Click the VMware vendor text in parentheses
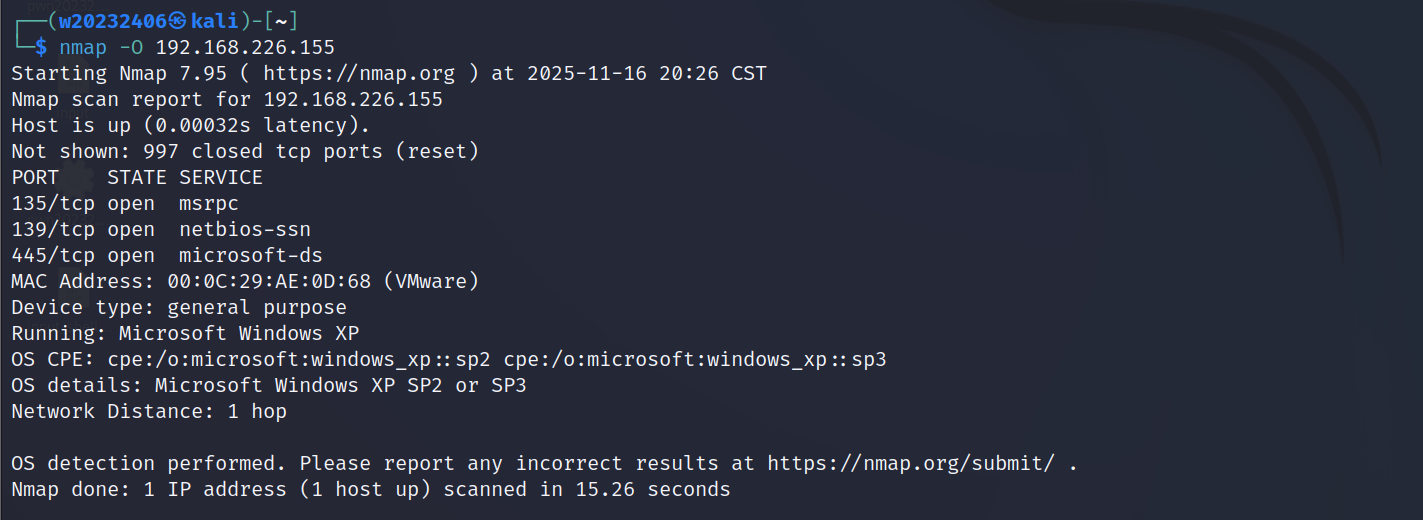 [431, 281]
